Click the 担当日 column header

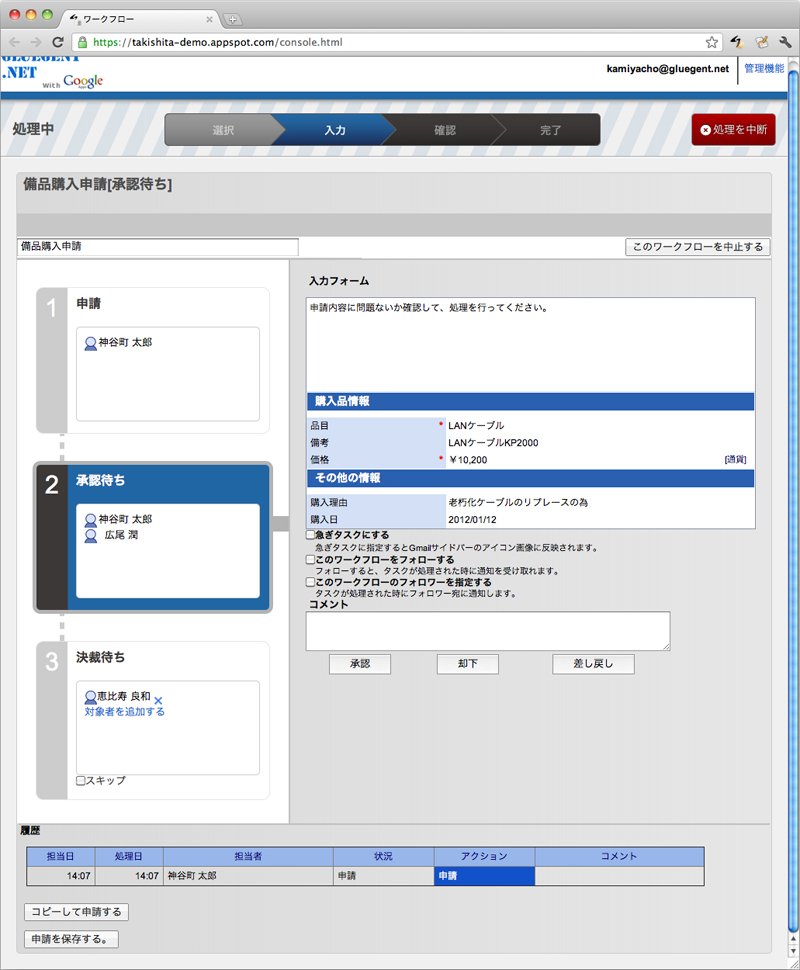[60, 856]
